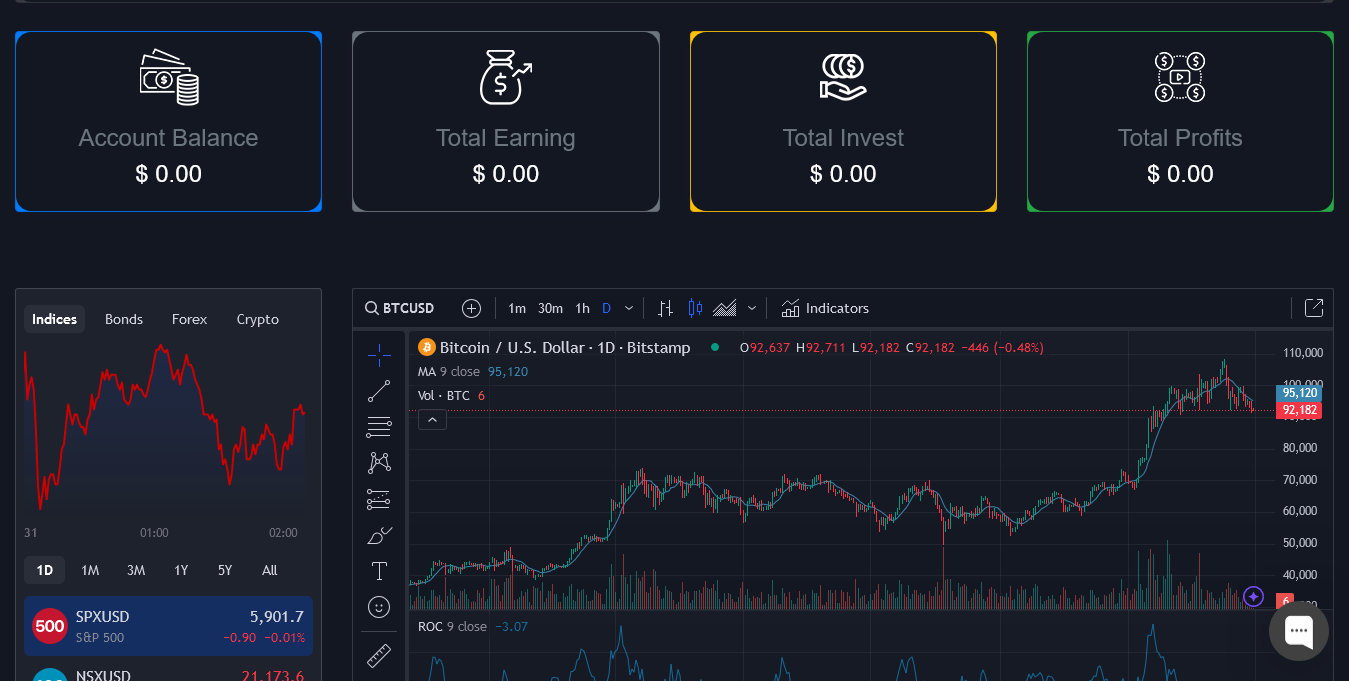This screenshot has height=681, width=1349.
Task: Switch chart style to candles
Action: tap(696, 308)
